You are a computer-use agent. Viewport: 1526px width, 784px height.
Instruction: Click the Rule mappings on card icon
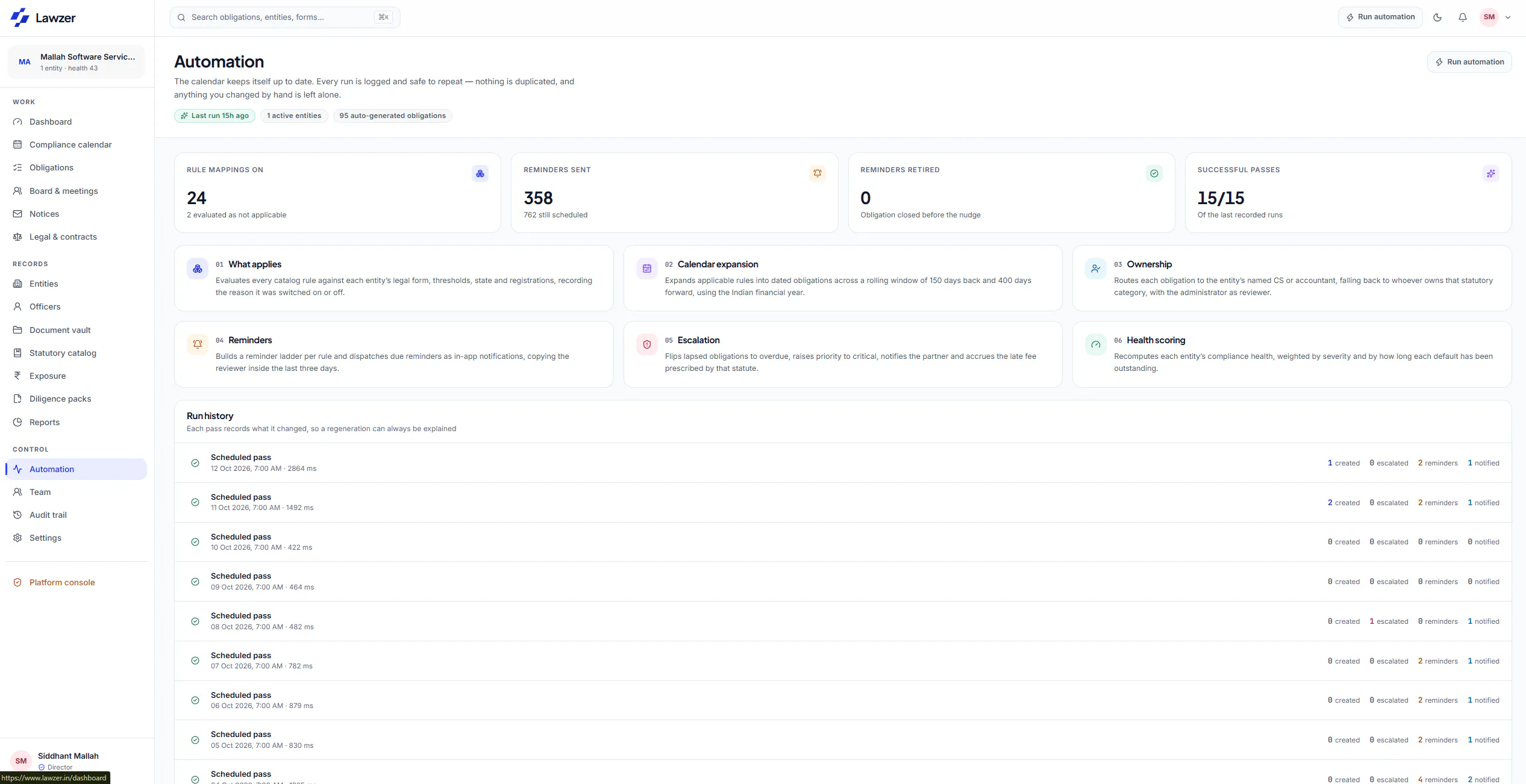point(480,173)
